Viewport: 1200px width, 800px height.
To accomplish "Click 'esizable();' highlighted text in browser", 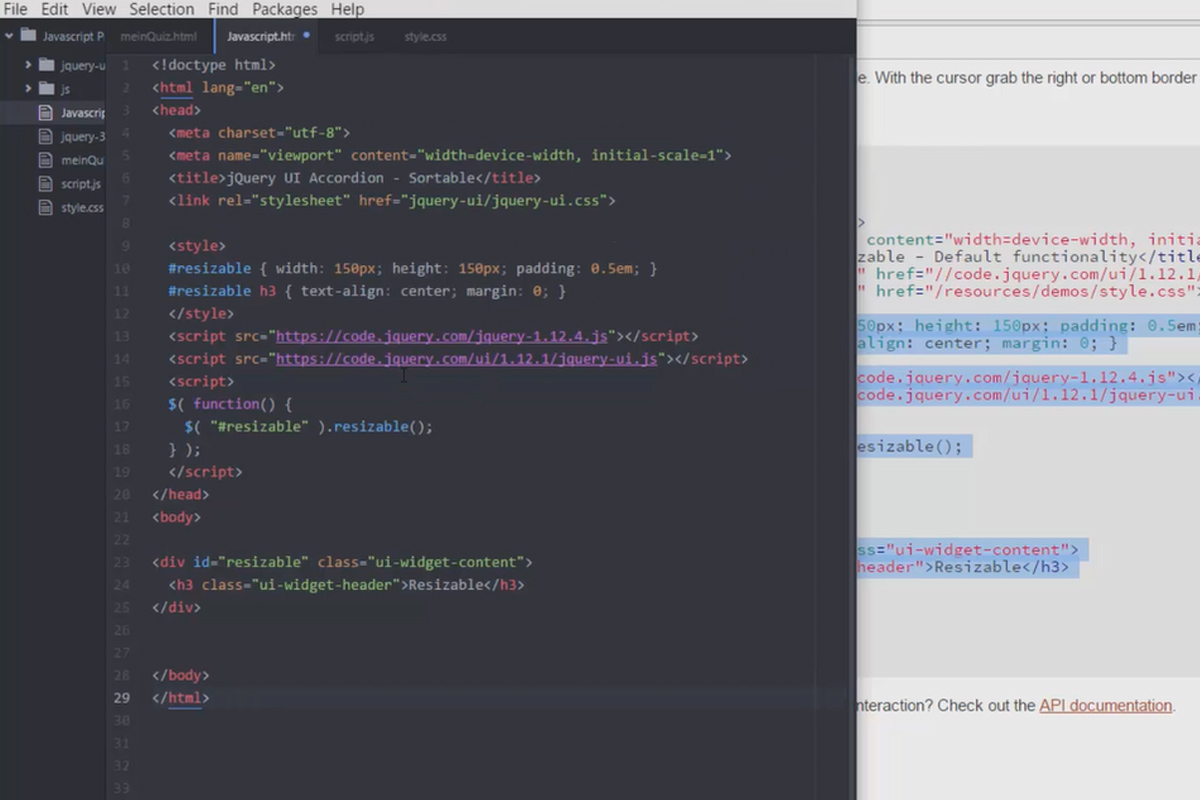I will pyautogui.click(x=910, y=446).
